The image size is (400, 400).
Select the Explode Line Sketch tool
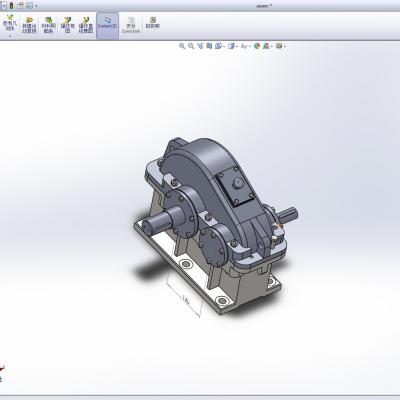[x=86, y=25]
